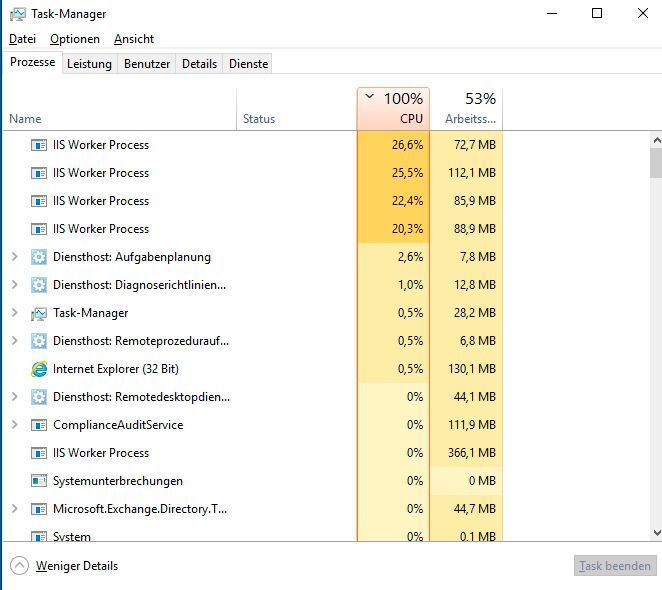Viewport: 662px width, 590px height.
Task: Click the Weniger Details link
Action: 77,566
